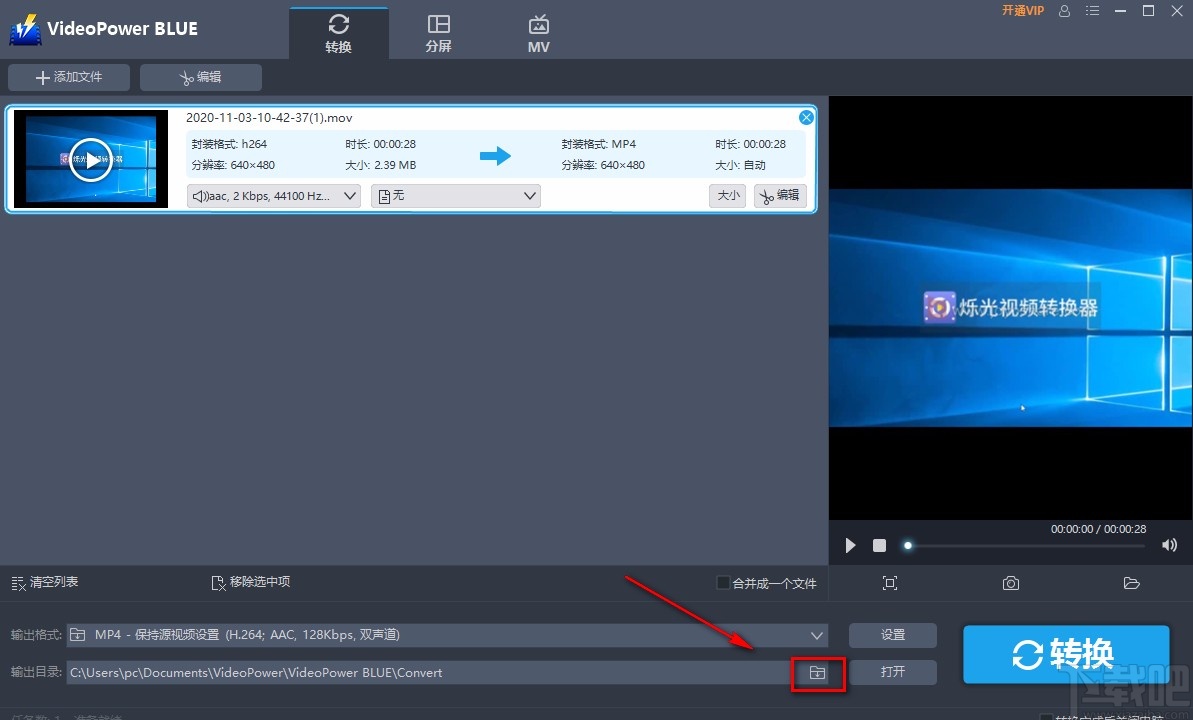This screenshot has height=720, width=1193.
Task: Click the 大小 button on file row
Action: pos(727,196)
